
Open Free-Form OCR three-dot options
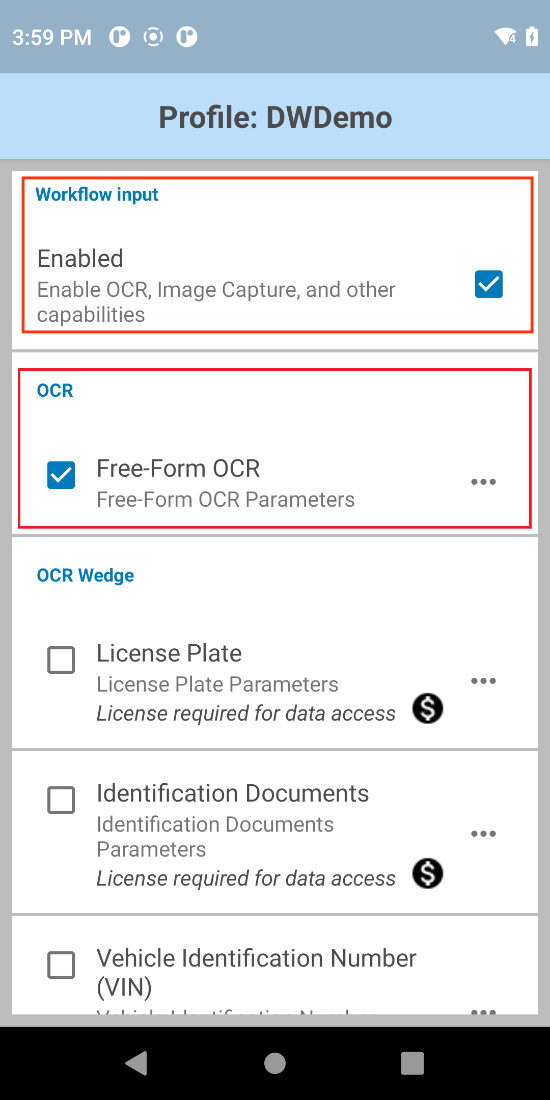pos(483,482)
